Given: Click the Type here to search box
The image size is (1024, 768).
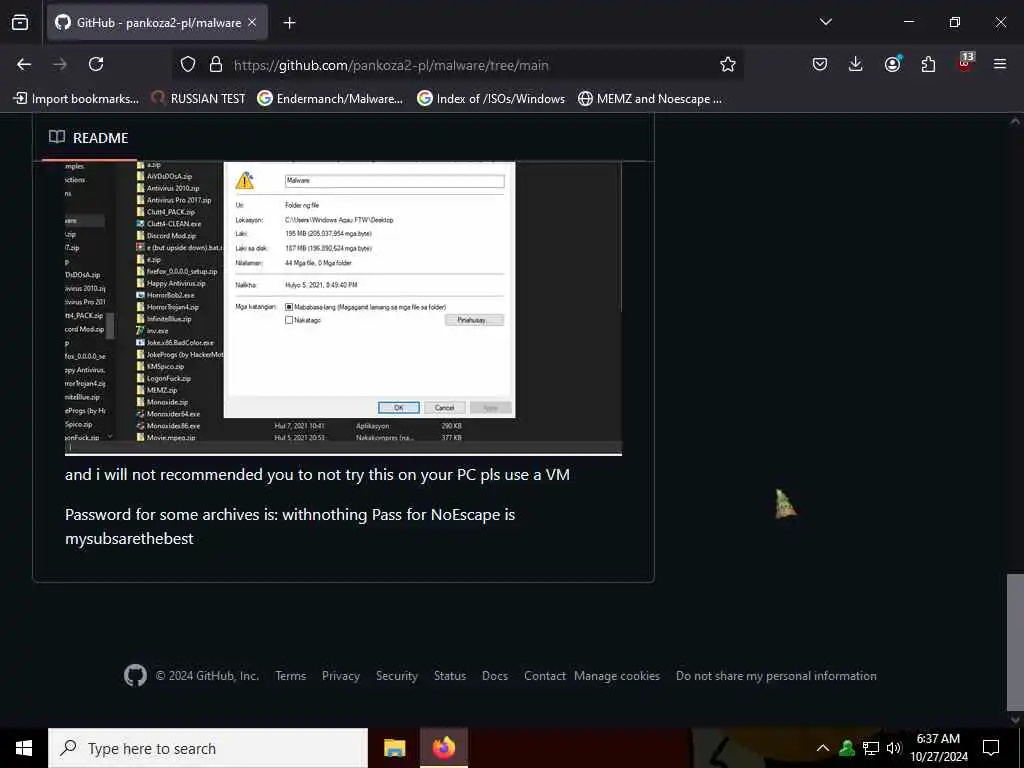Looking at the screenshot, I should [x=208, y=748].
